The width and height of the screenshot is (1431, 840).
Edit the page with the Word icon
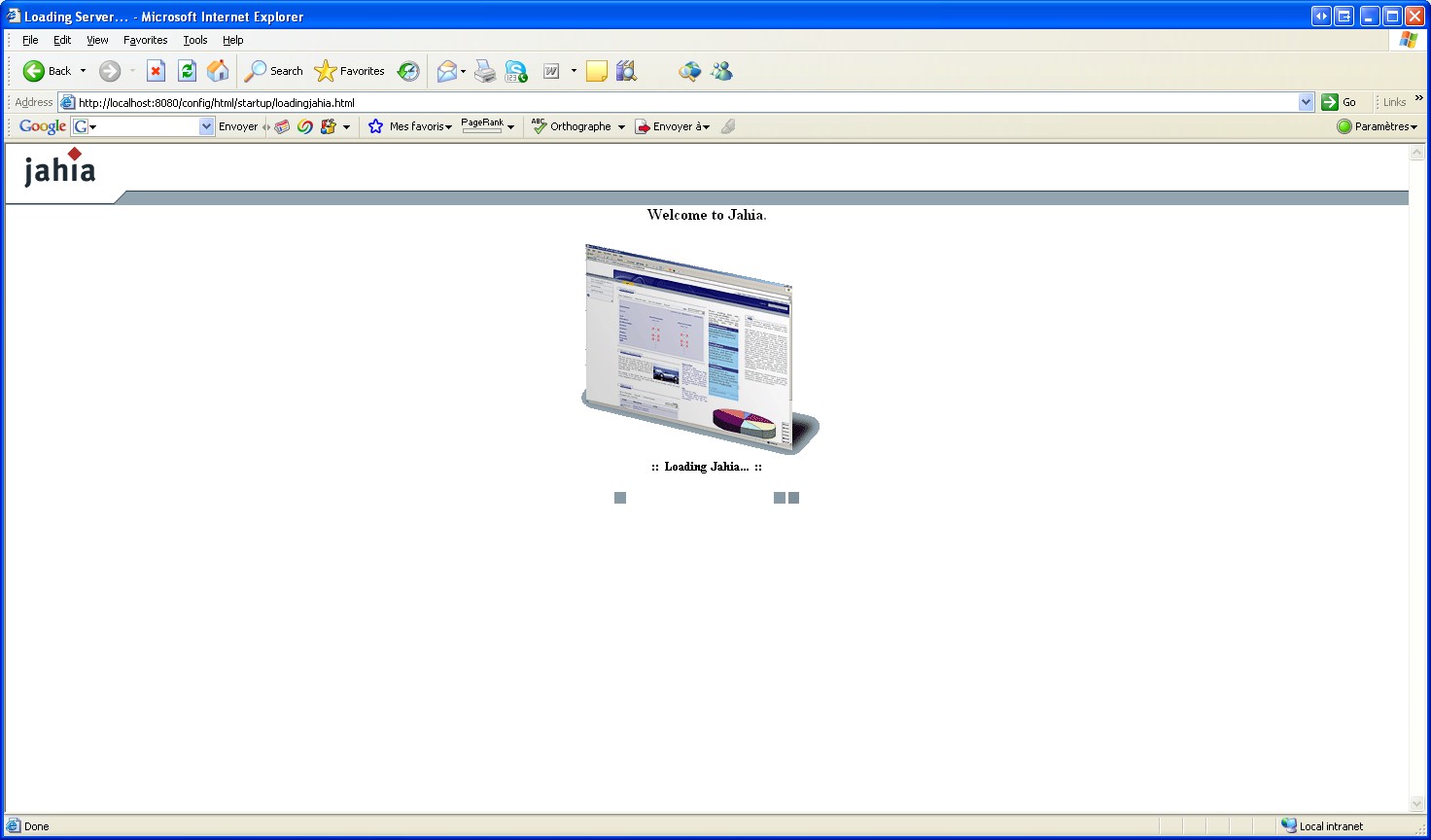click(551, 71)
